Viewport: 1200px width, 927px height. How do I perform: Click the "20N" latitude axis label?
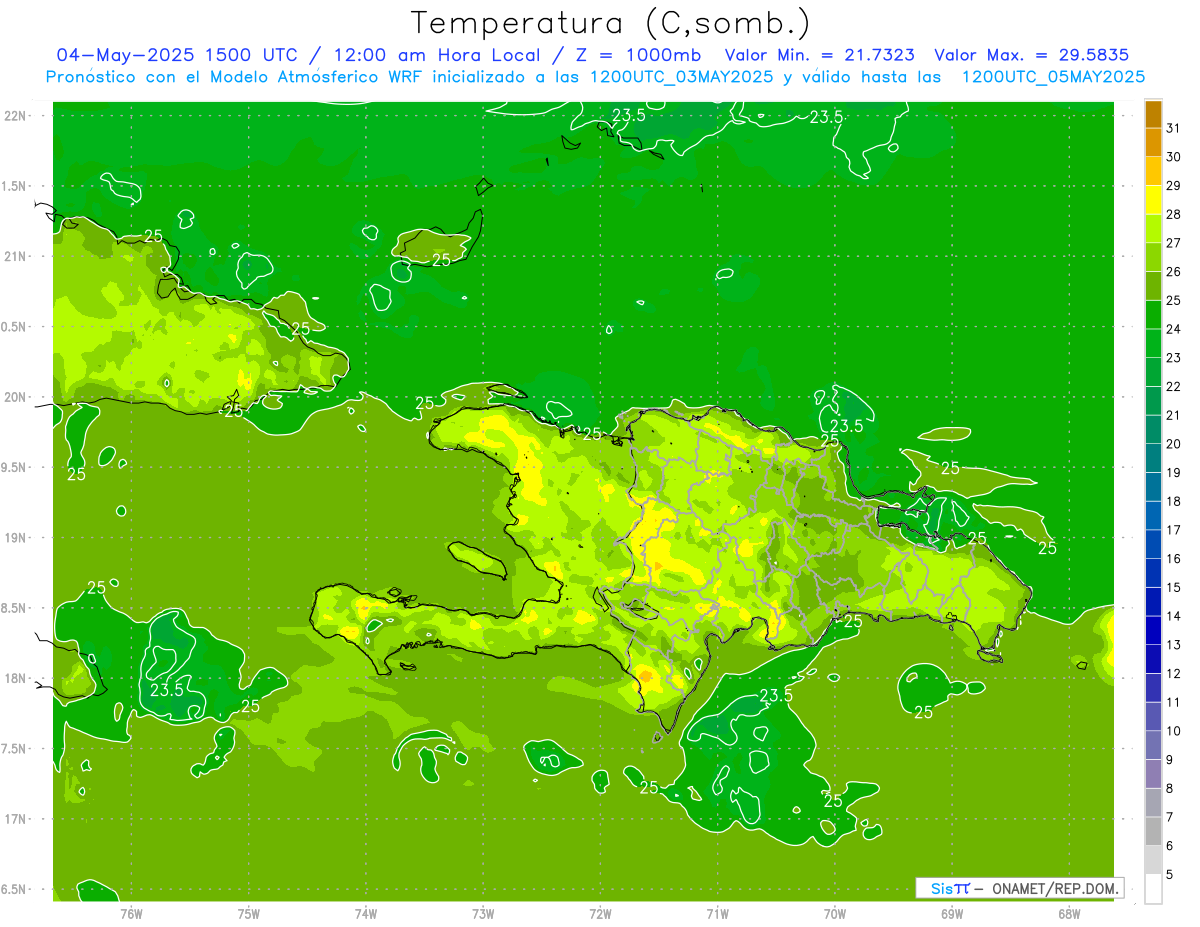[14, 397]
